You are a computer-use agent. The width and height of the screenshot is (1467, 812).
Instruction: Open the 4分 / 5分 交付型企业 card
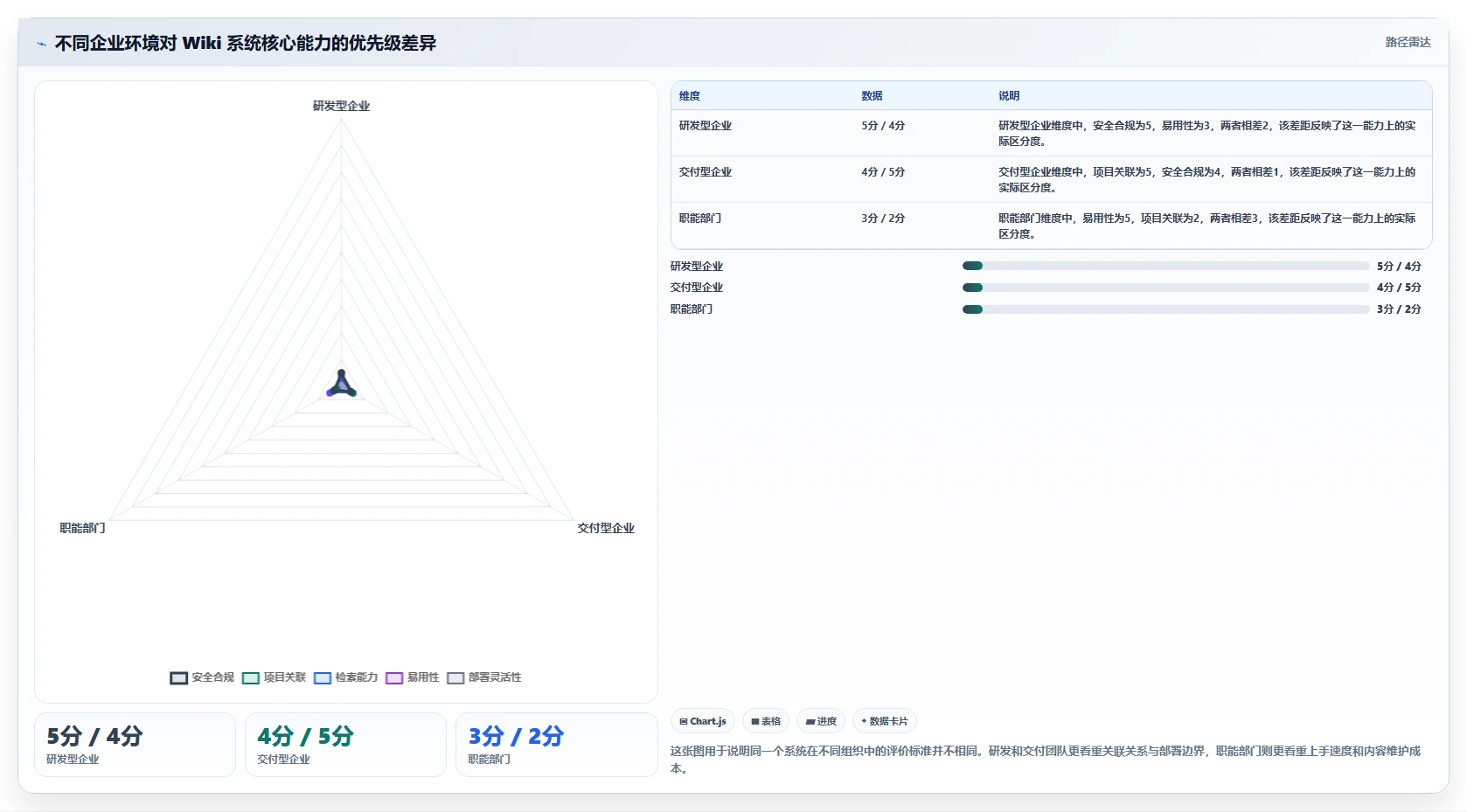click(x=345, y=745)
